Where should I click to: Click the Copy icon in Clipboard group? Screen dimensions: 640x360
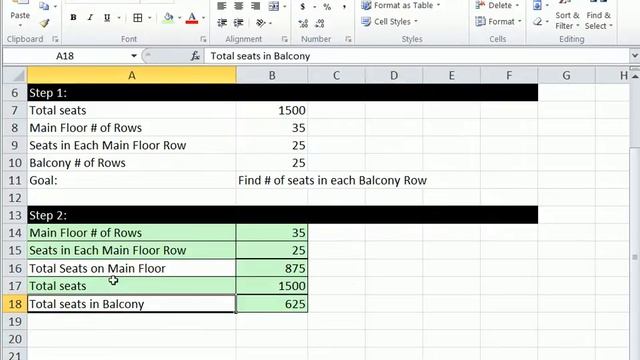[x=44, y=6]
